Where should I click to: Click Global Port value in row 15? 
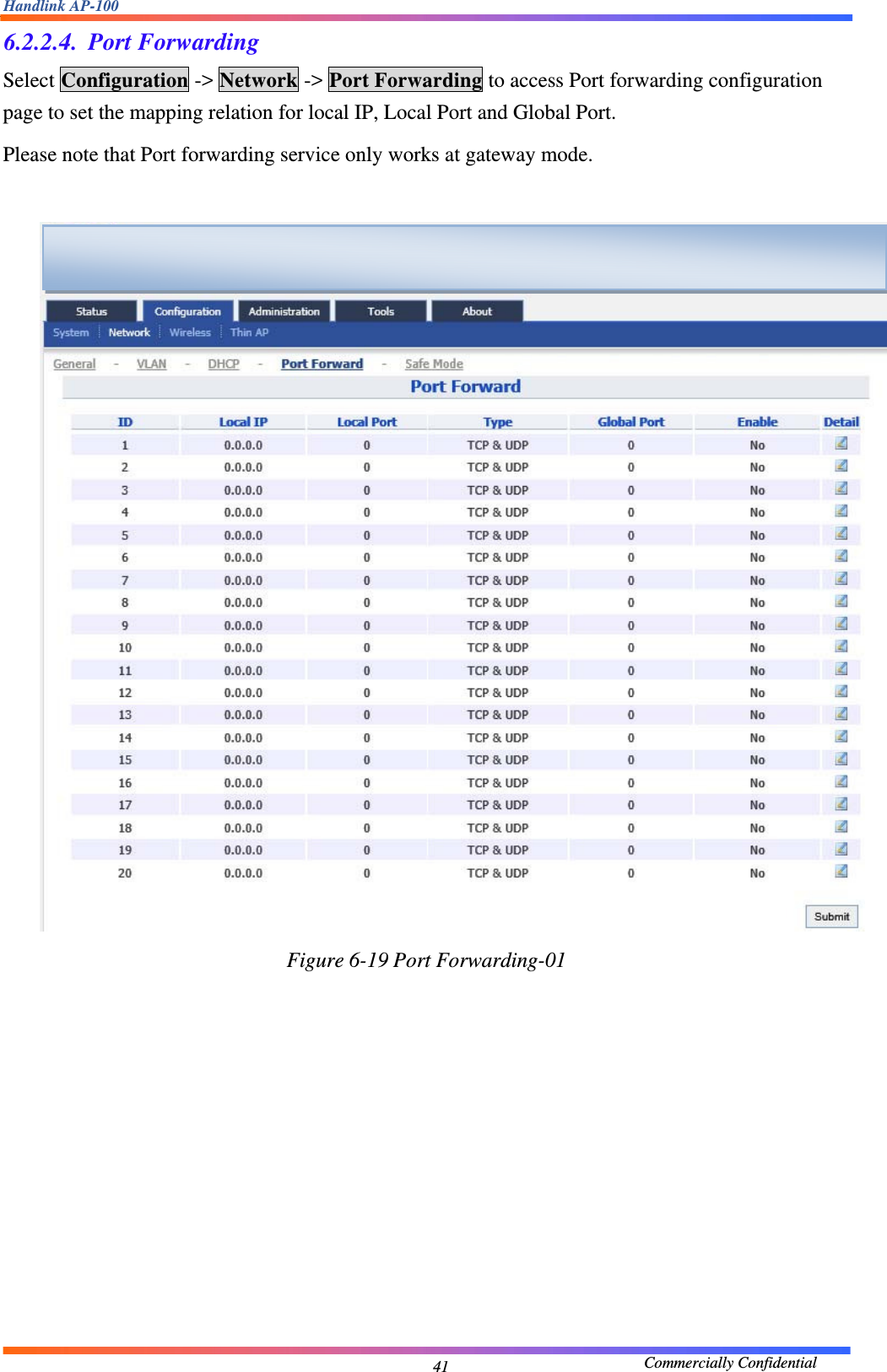coord(630,760)
